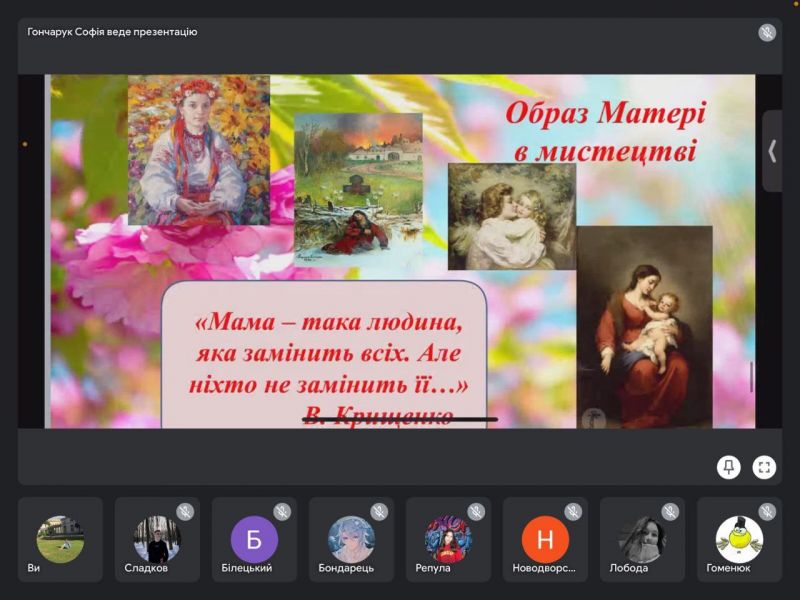
Task: Click the quote box about Мама
Action: [324, 355]
